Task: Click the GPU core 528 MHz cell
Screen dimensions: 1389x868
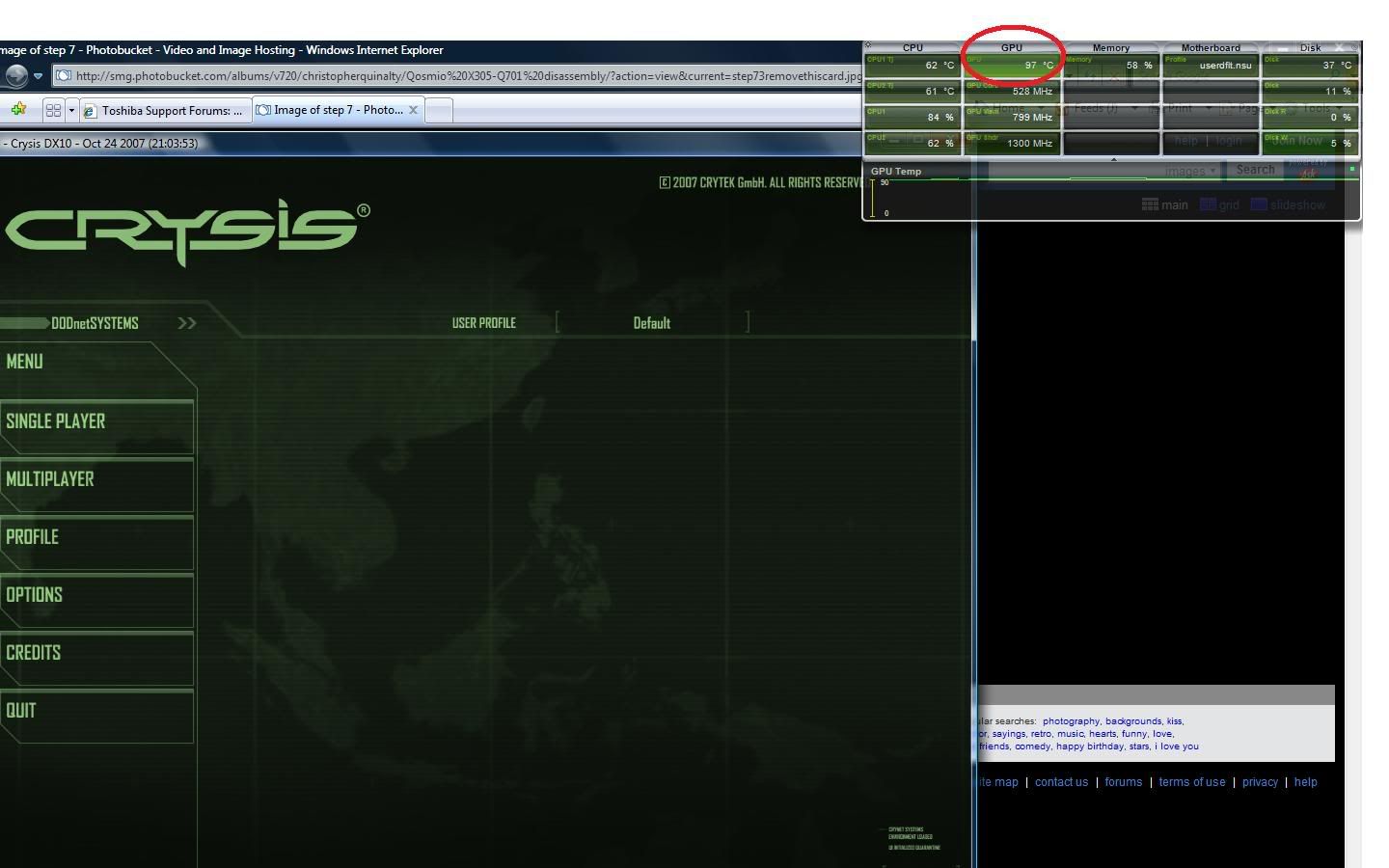Action: point(1012,92)
